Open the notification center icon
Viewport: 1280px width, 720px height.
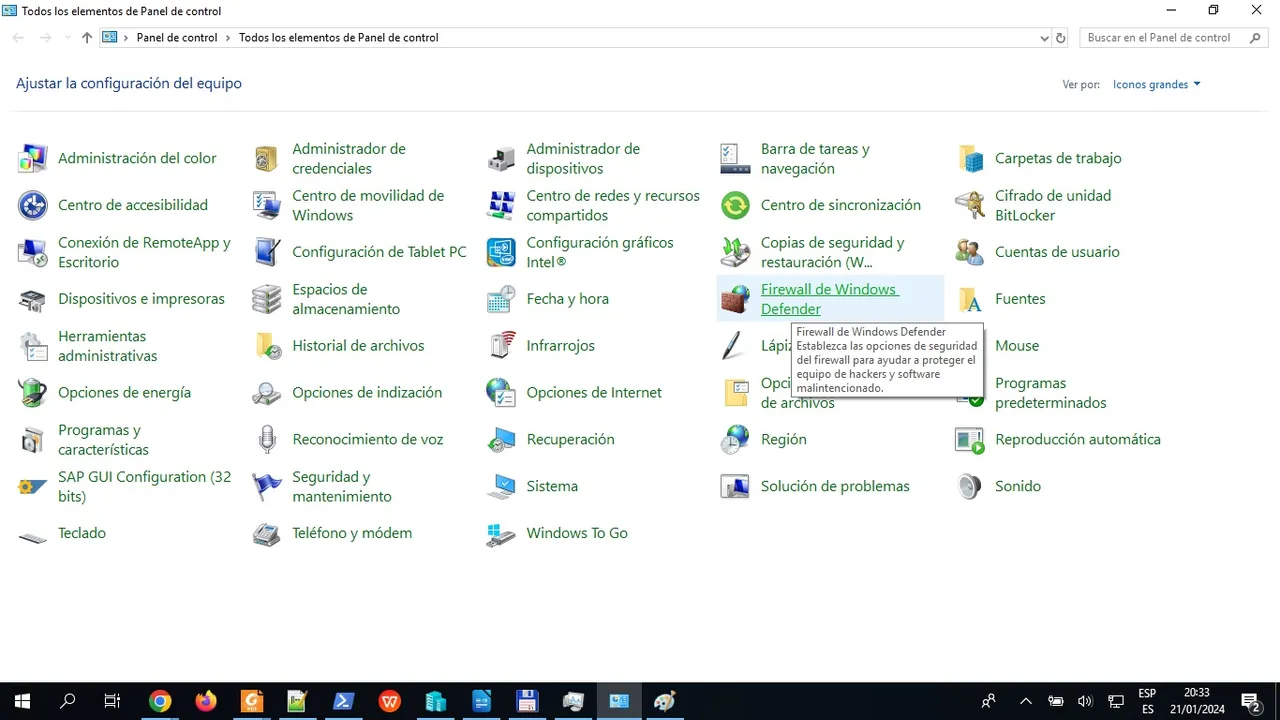click(x=1250, y=701)
